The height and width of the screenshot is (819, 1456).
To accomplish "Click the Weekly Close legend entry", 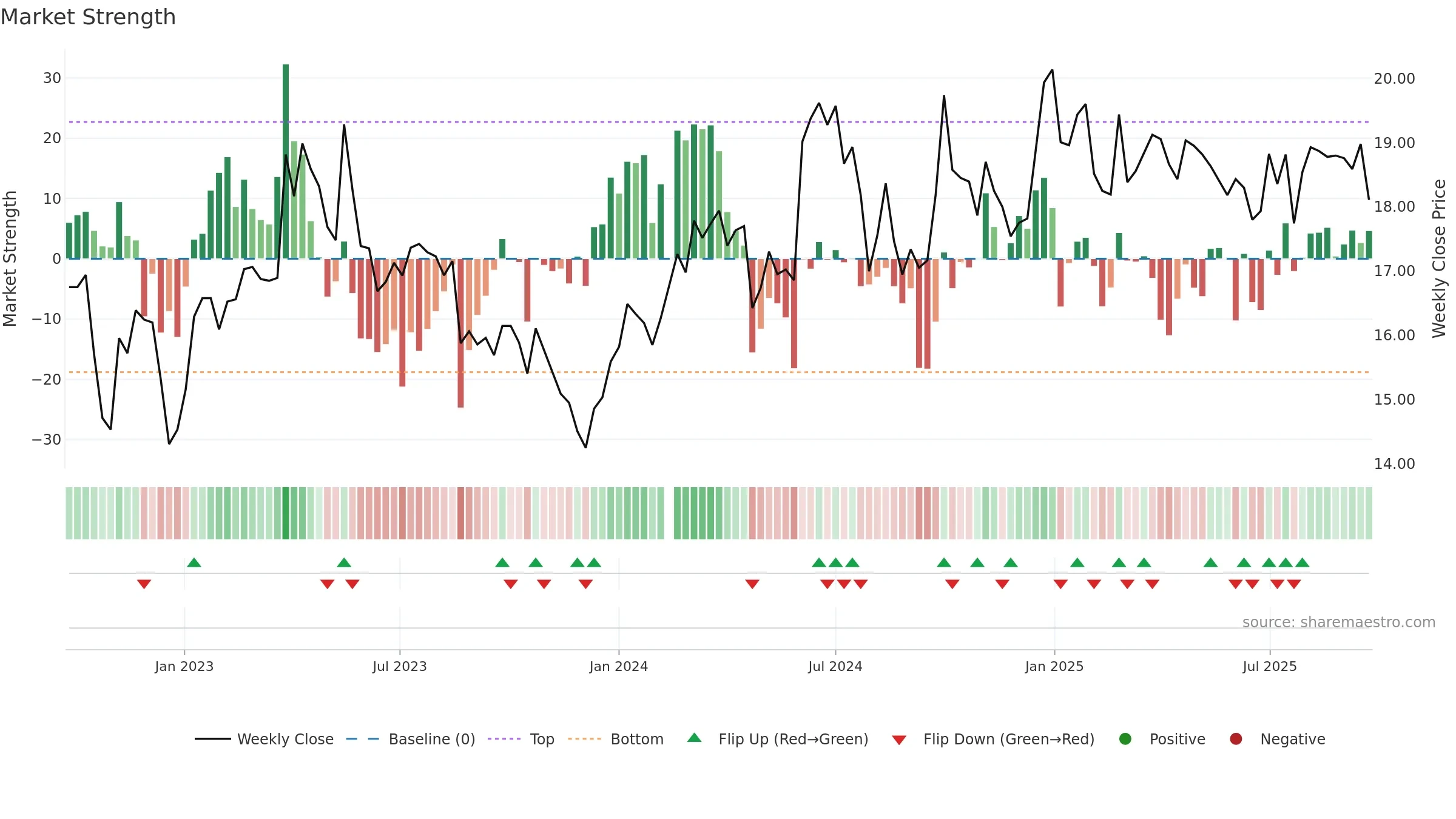I will (x=264, y=739).
